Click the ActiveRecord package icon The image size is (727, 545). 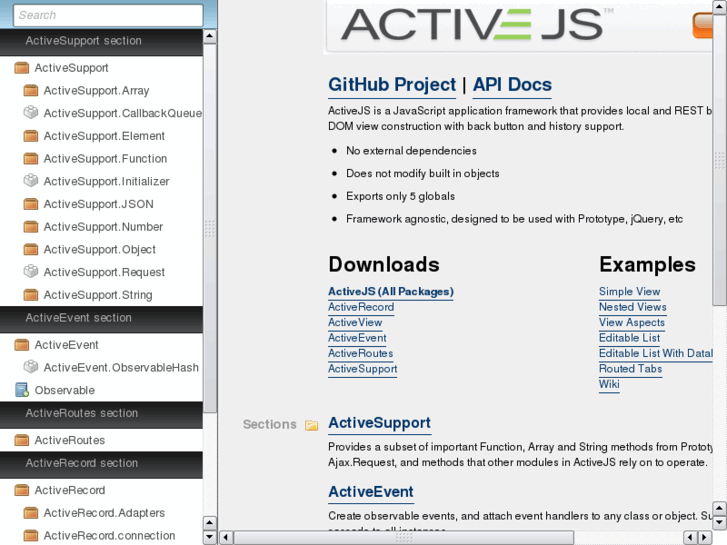point(21,490)
